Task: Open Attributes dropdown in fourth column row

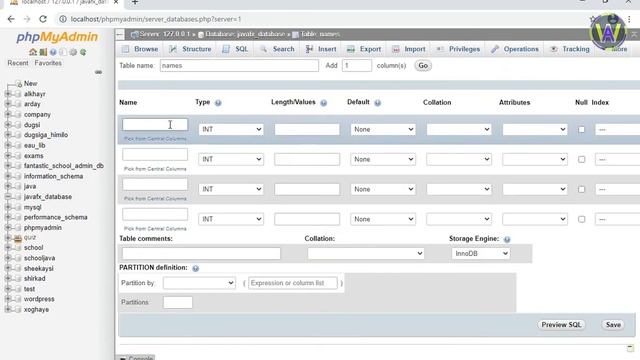Action: tap(535, 219)
